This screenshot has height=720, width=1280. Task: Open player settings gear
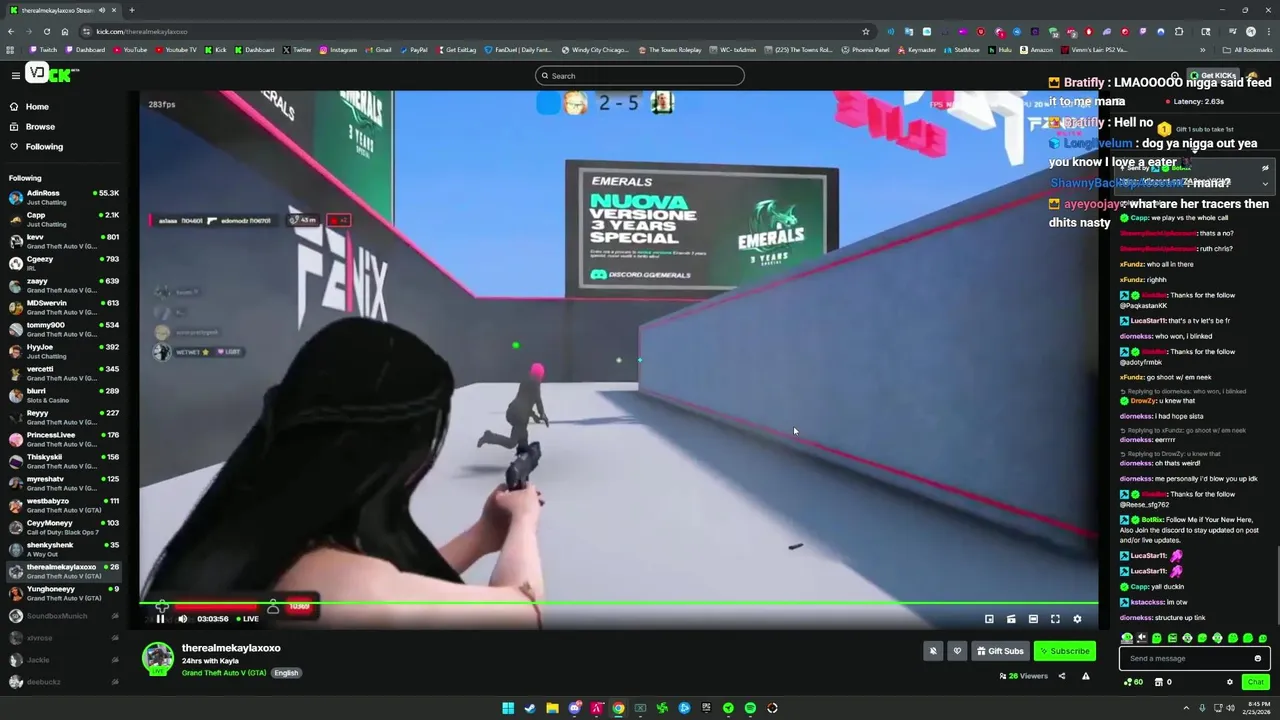point(1077,619)
